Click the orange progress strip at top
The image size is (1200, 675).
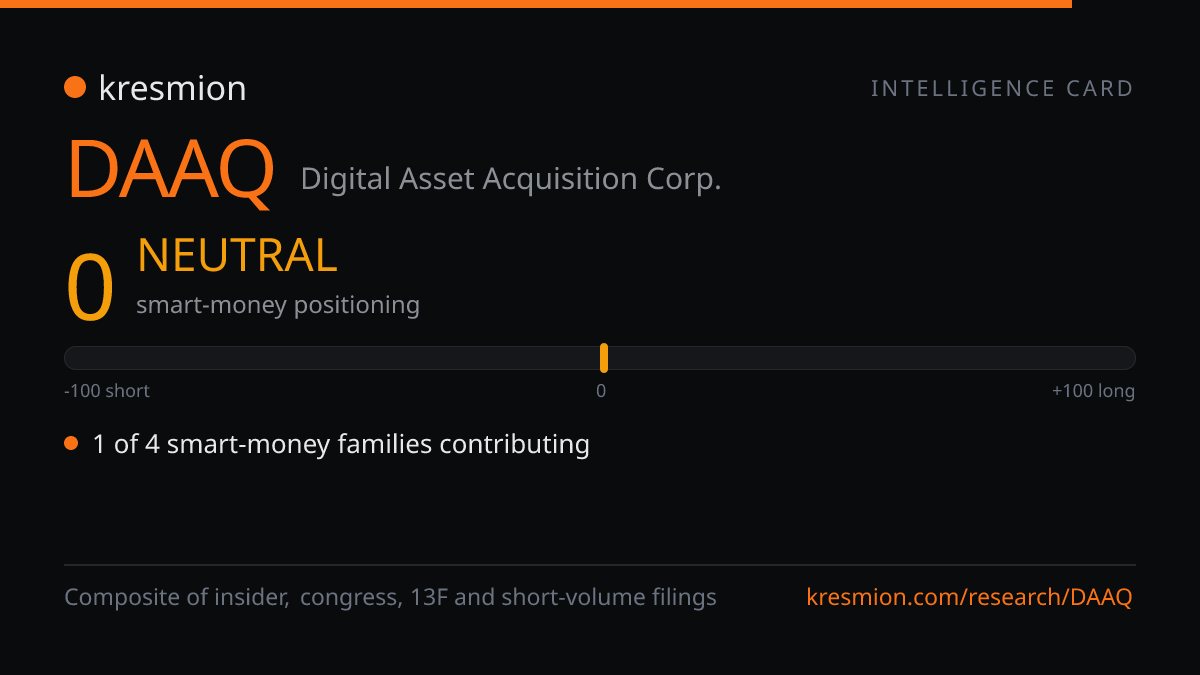tap(536, 4)
